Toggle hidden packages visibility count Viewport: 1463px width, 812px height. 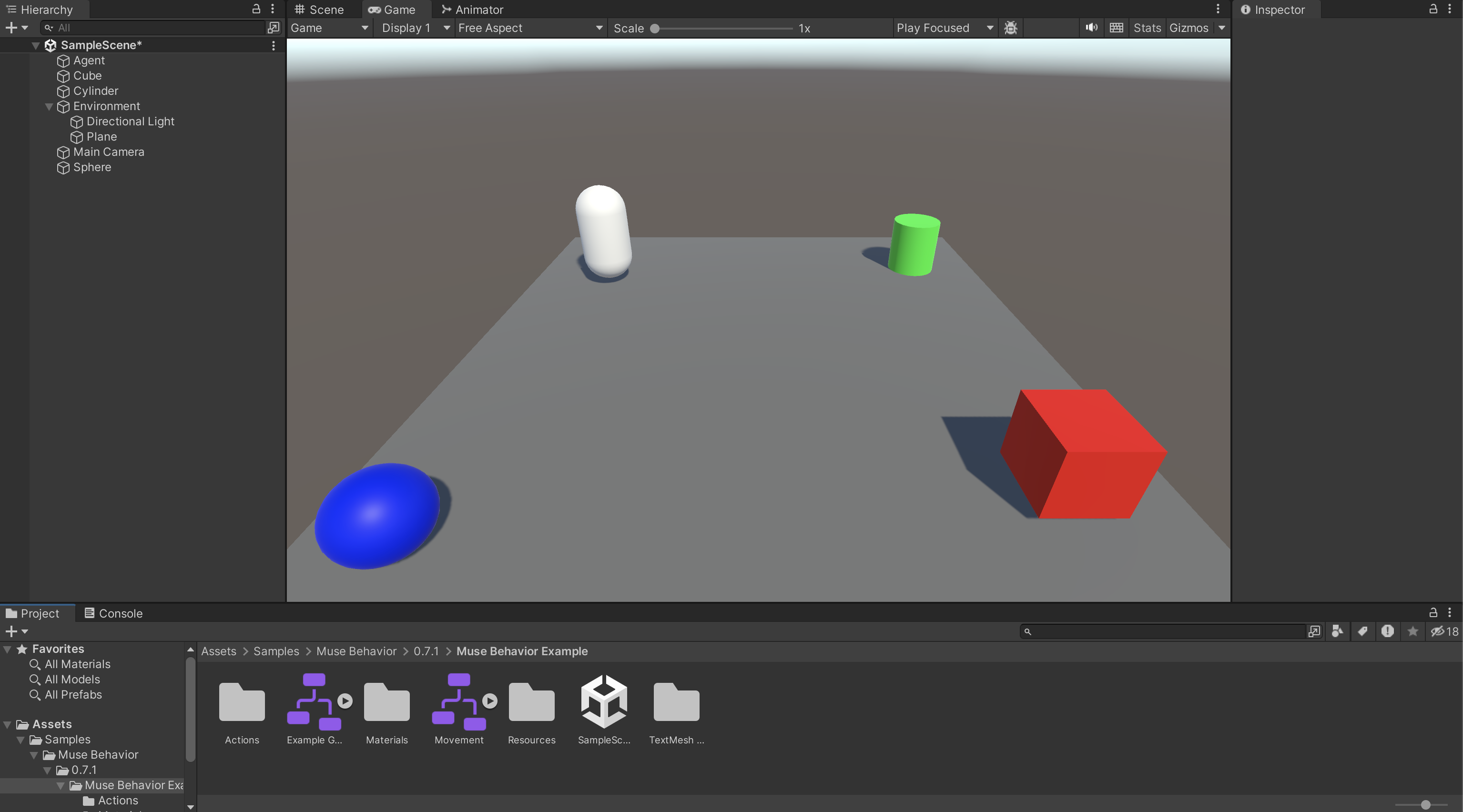pyautogui.click(x=1444, y=631)
